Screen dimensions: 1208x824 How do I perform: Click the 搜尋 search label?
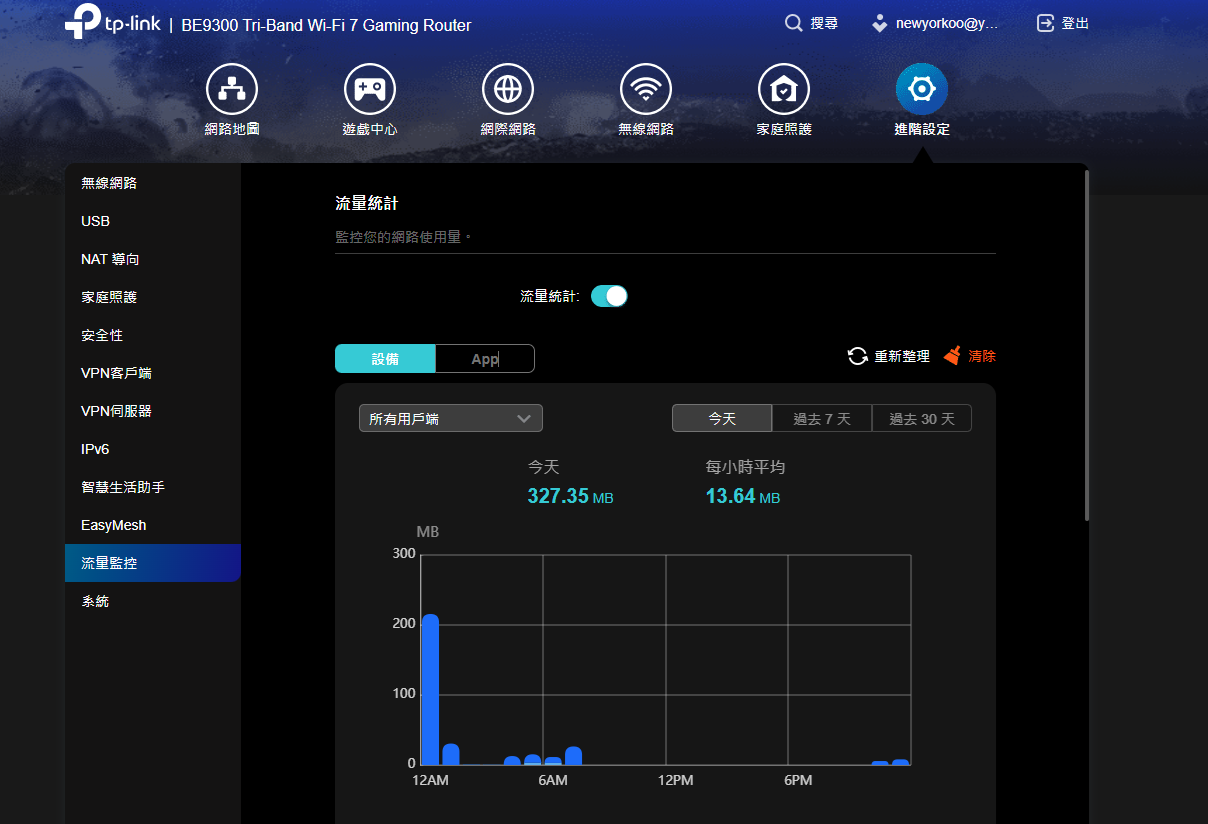[x=824, y=23]
